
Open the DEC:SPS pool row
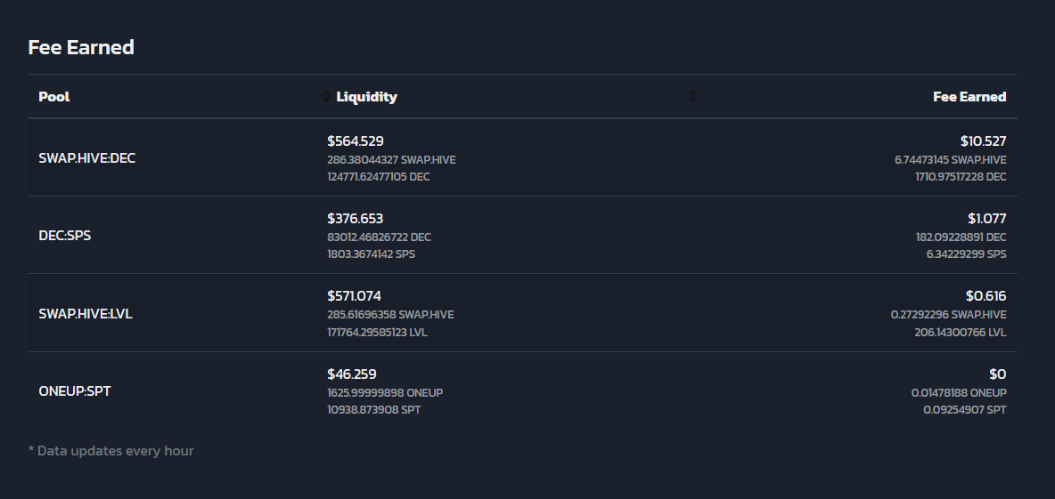point(523,235)
